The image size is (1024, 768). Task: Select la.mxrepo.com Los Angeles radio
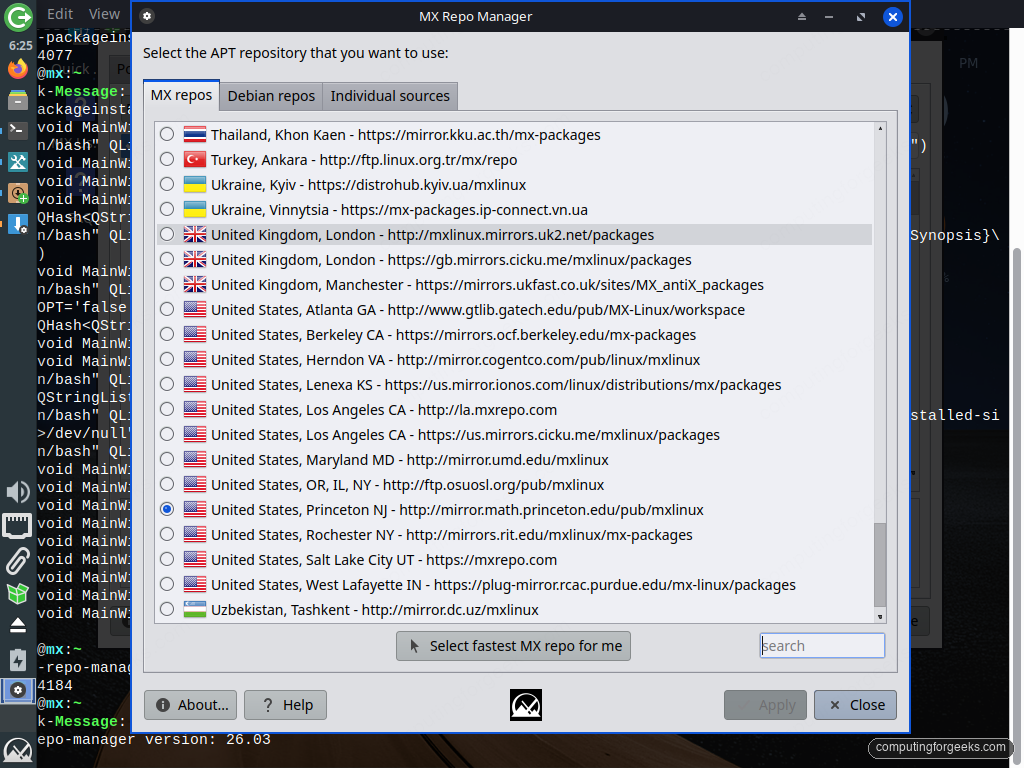coord(167,409)
